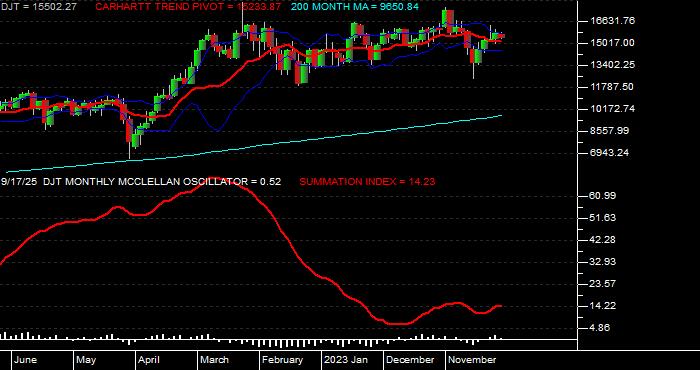Screen dimensions: 700x370
Task: Click the last candlestick on the price chart
Action: [502, 36]
